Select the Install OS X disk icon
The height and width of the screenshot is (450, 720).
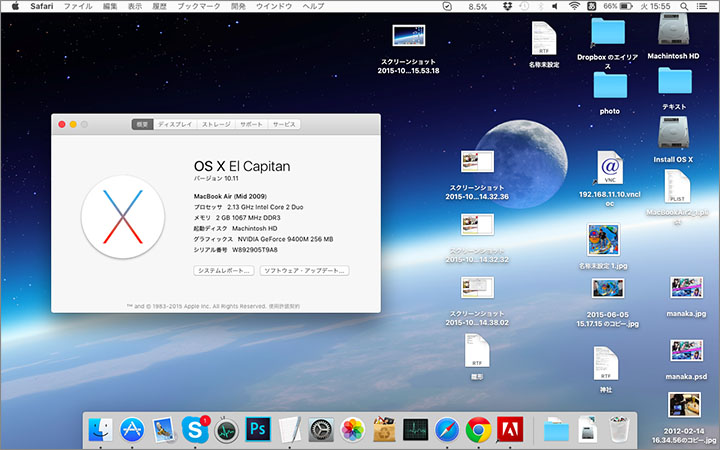[x=673, y=133]
